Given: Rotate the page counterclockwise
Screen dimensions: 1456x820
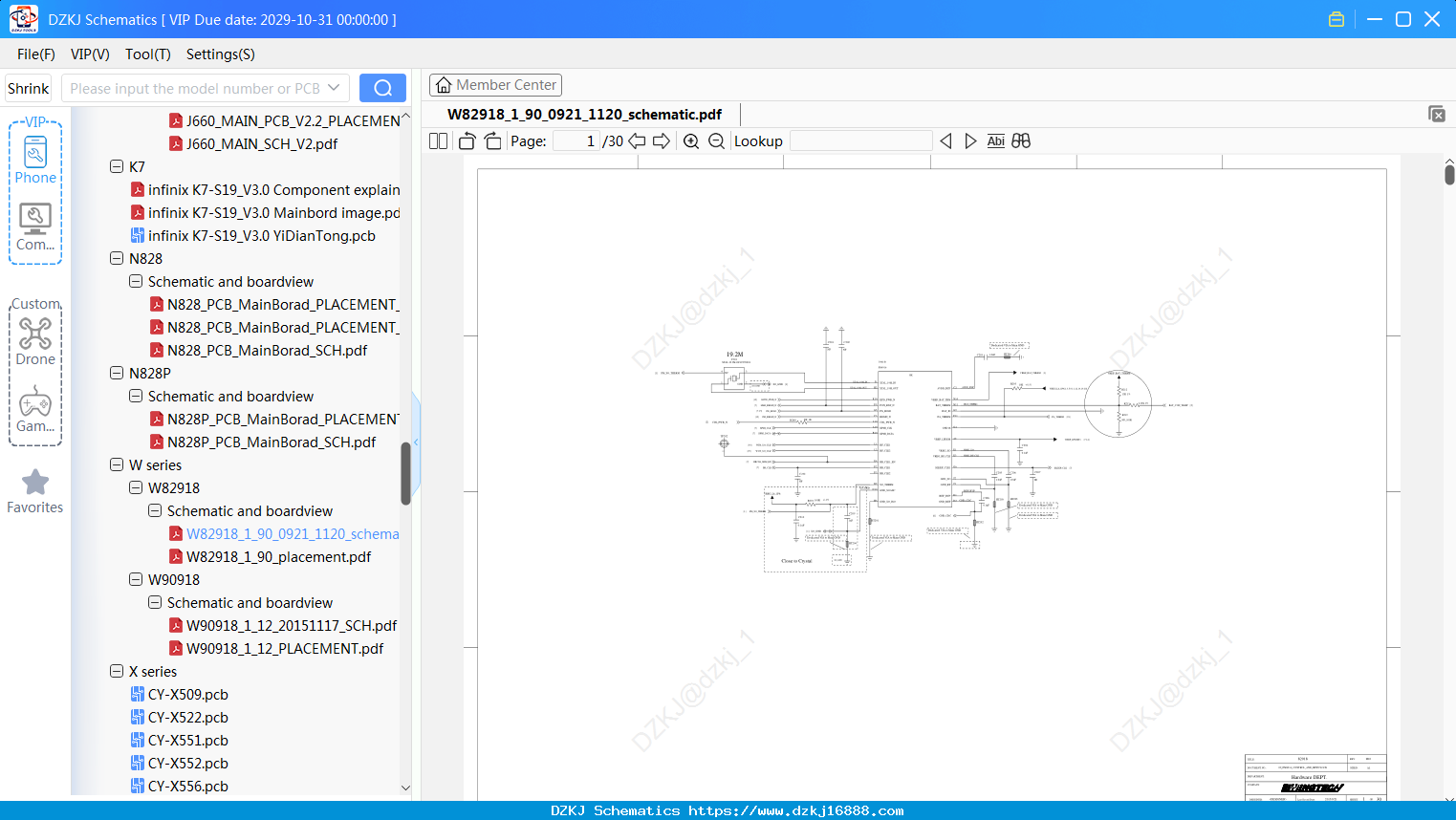Looking at the screenshot, I should pyautogui.click(x=467, y=140).
